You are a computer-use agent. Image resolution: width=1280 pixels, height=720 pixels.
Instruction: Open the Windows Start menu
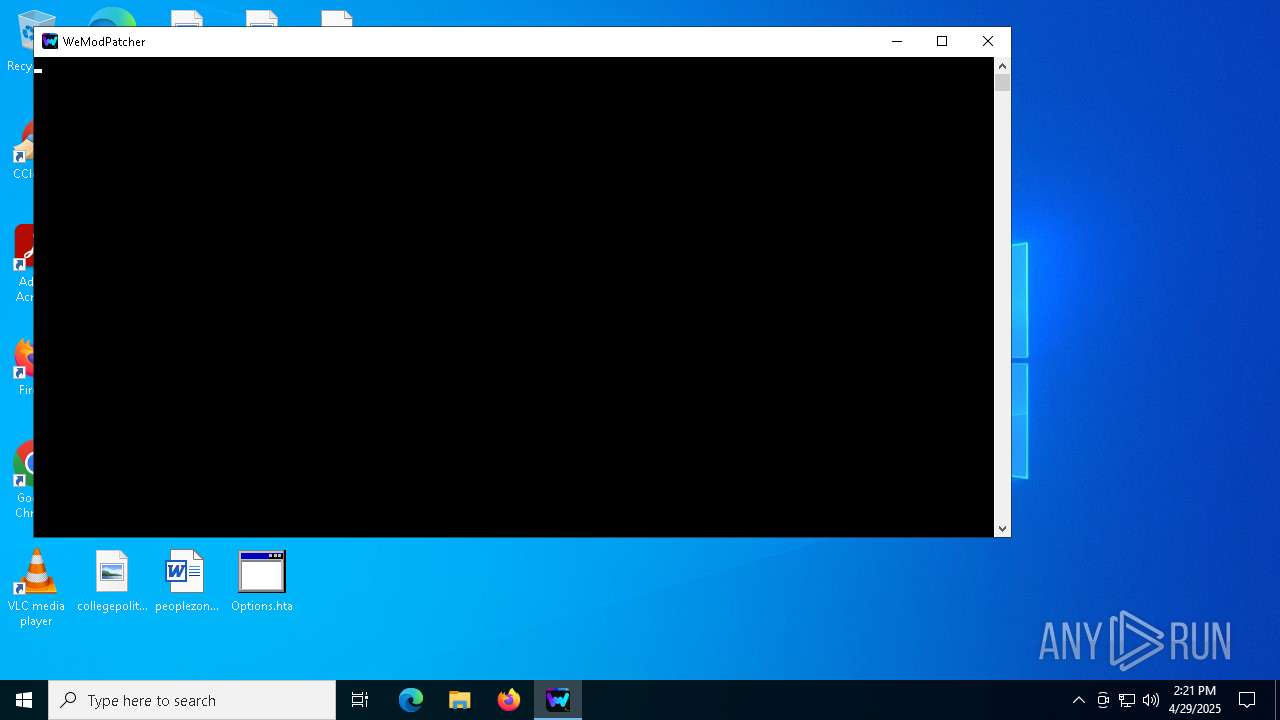coord(24,700)
